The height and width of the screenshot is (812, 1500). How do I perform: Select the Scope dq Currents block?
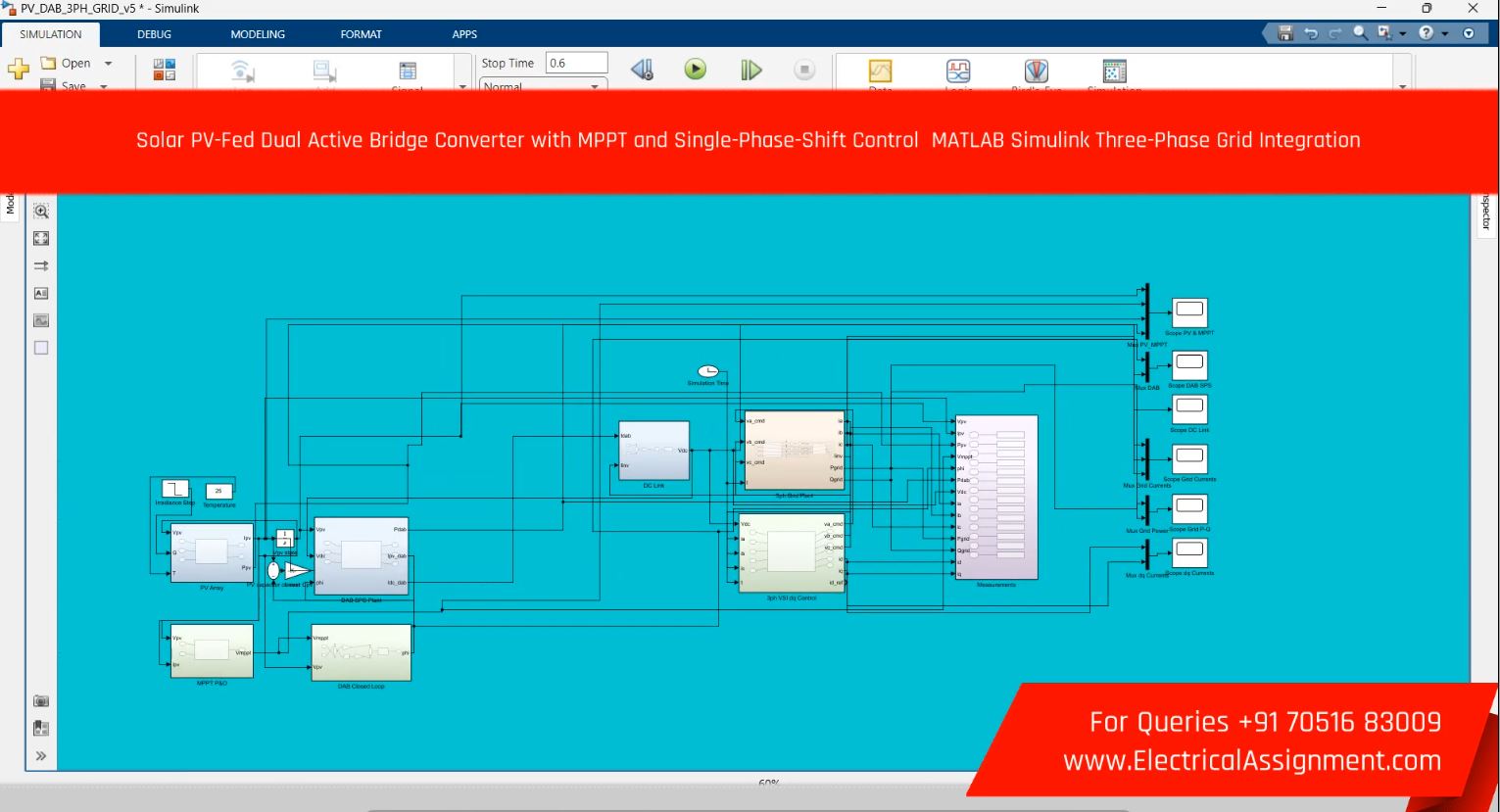(x=1189, y=552)
